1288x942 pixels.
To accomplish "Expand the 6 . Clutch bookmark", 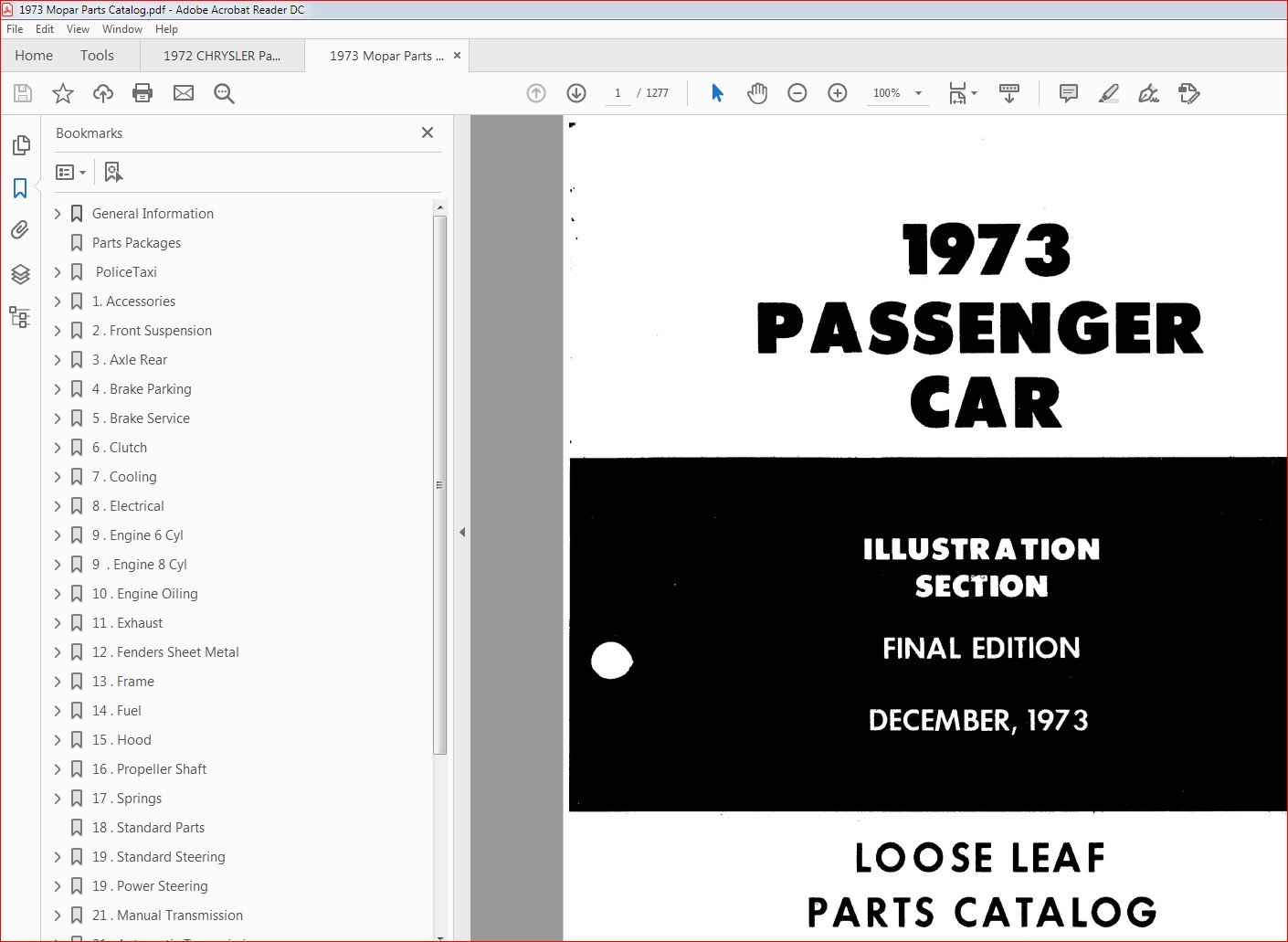I will coord(58,448).
